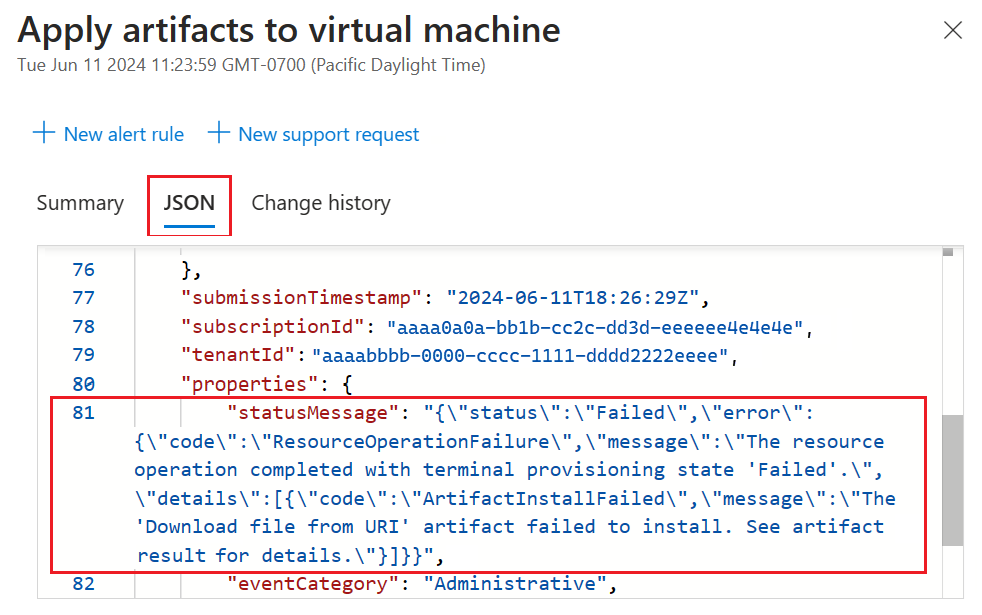Open a New support request
This screenshot has height=615, width=982.
coord(328,134)
